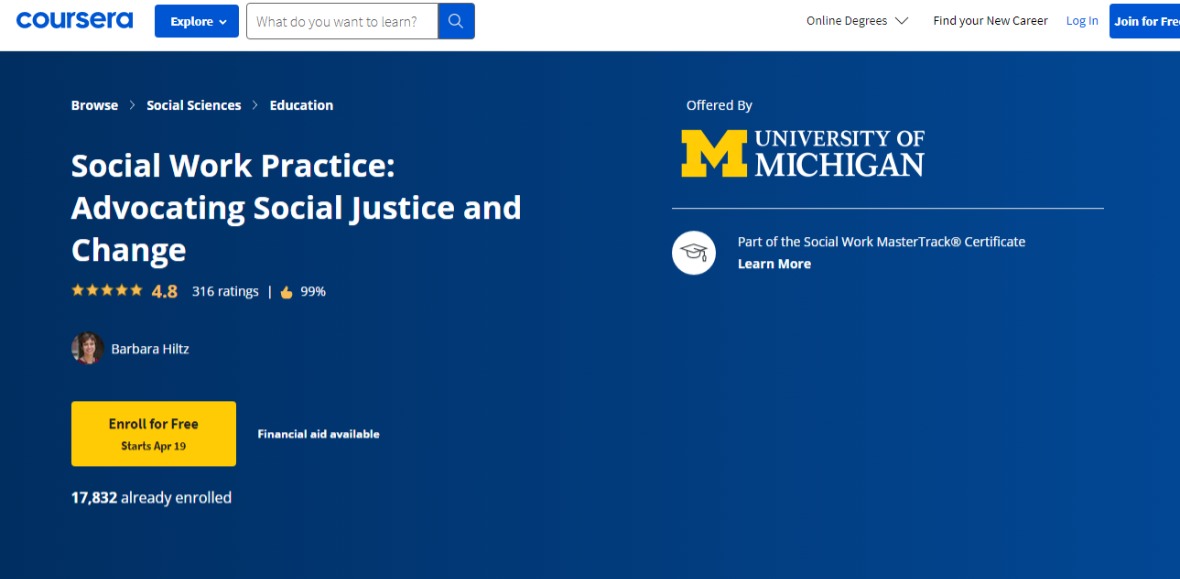Open Find your New Career link

pos(990,21)
